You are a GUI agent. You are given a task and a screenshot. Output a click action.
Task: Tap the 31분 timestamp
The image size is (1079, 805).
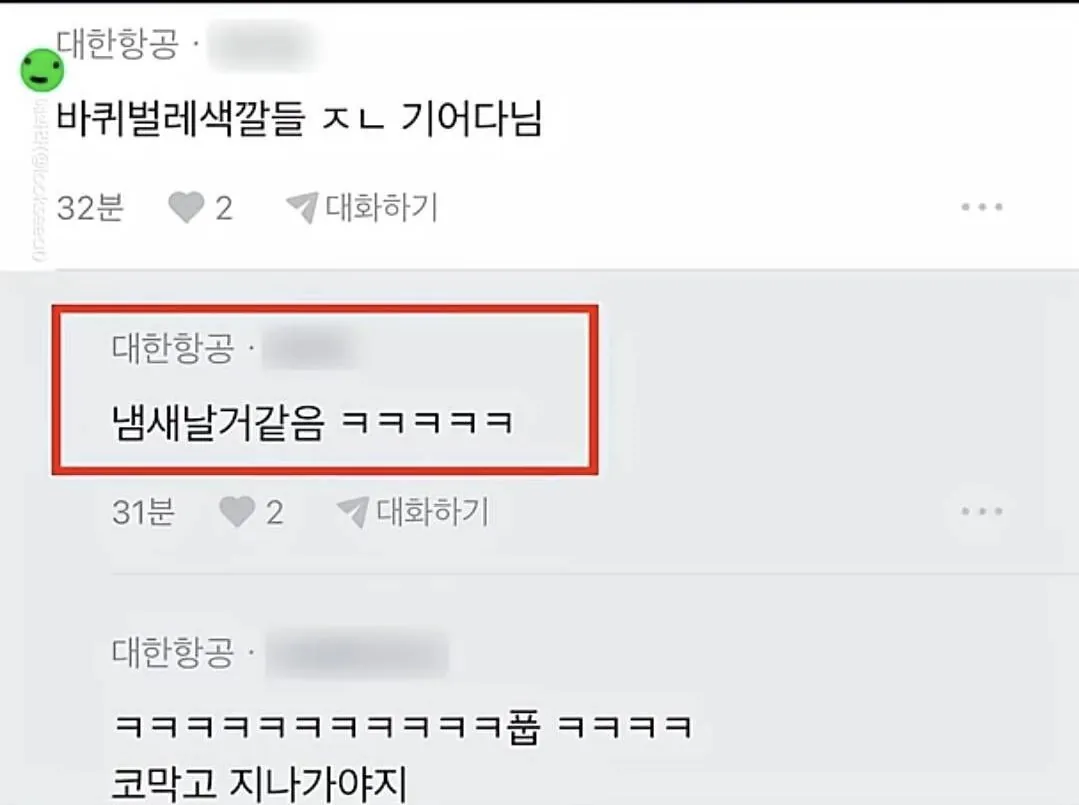143,513
